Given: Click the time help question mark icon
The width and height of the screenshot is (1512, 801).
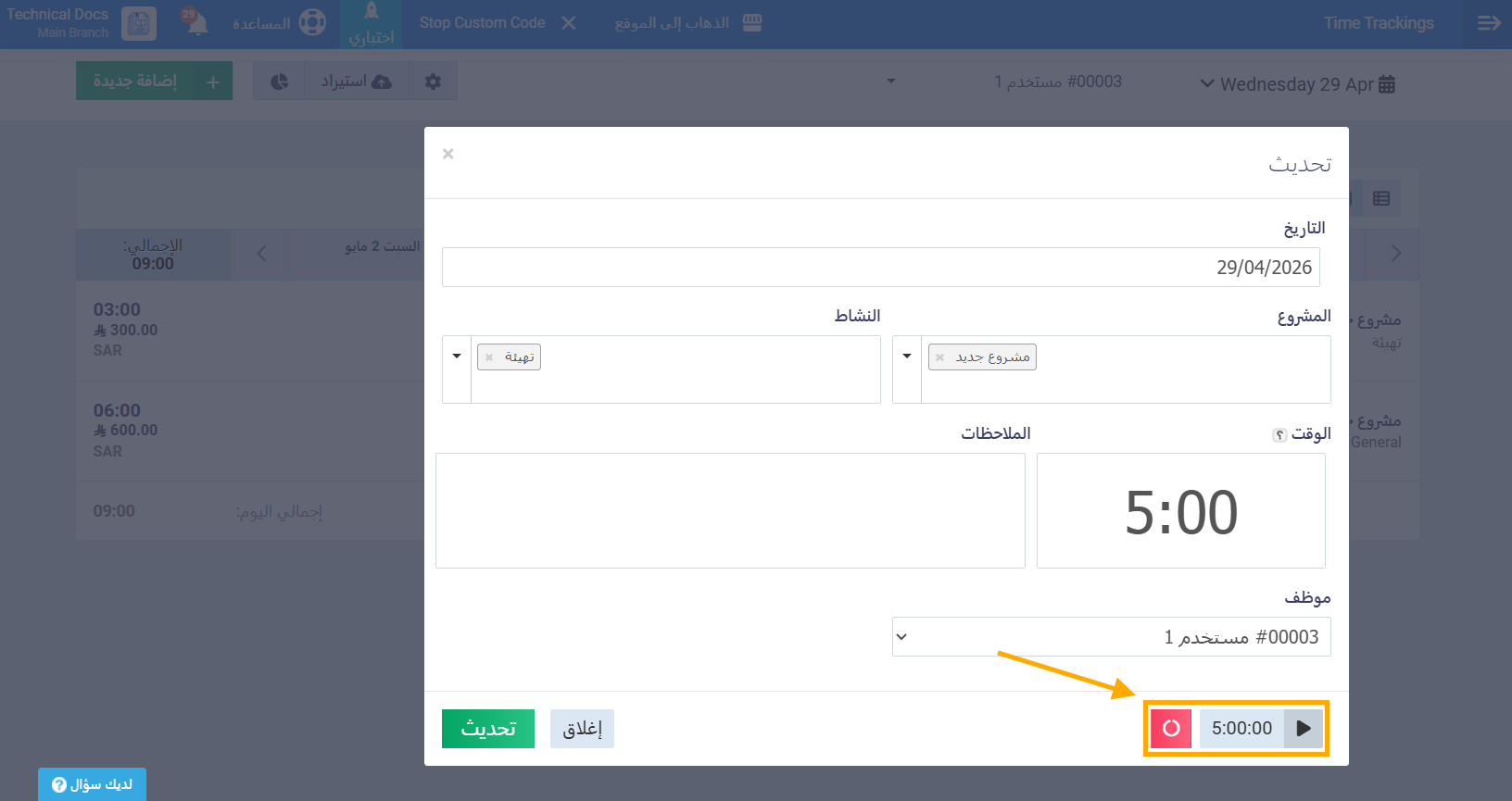Looking at the screenshot, I should coord(1279,435).
